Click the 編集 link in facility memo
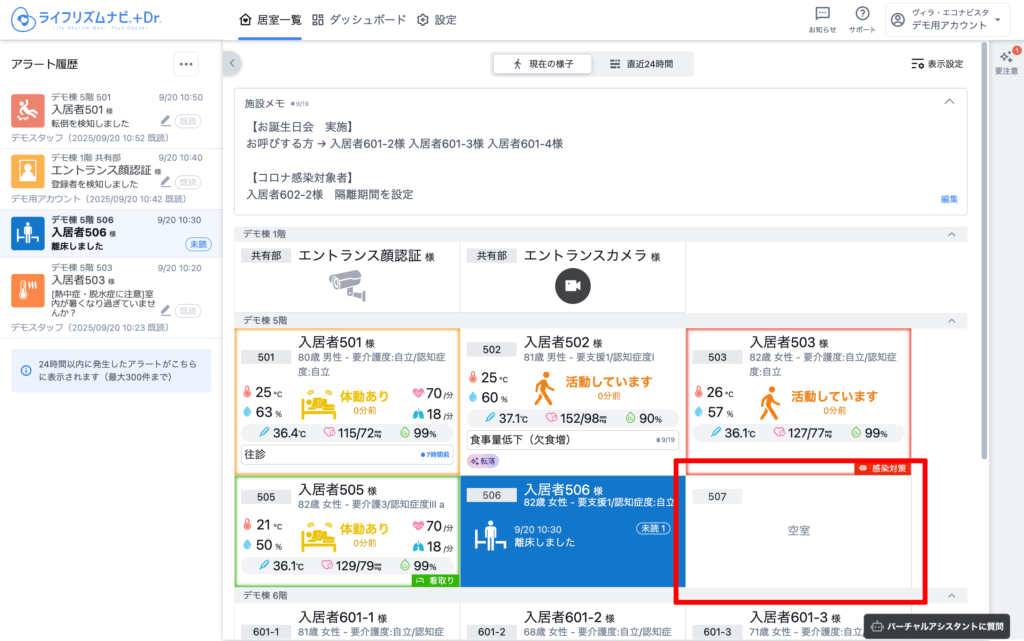1024x641 pixels. click(949, 199)
